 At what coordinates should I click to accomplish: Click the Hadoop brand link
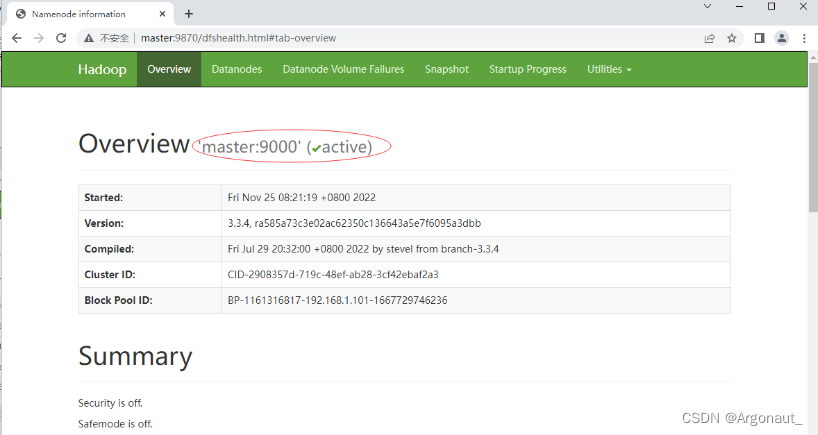(102, 69)
